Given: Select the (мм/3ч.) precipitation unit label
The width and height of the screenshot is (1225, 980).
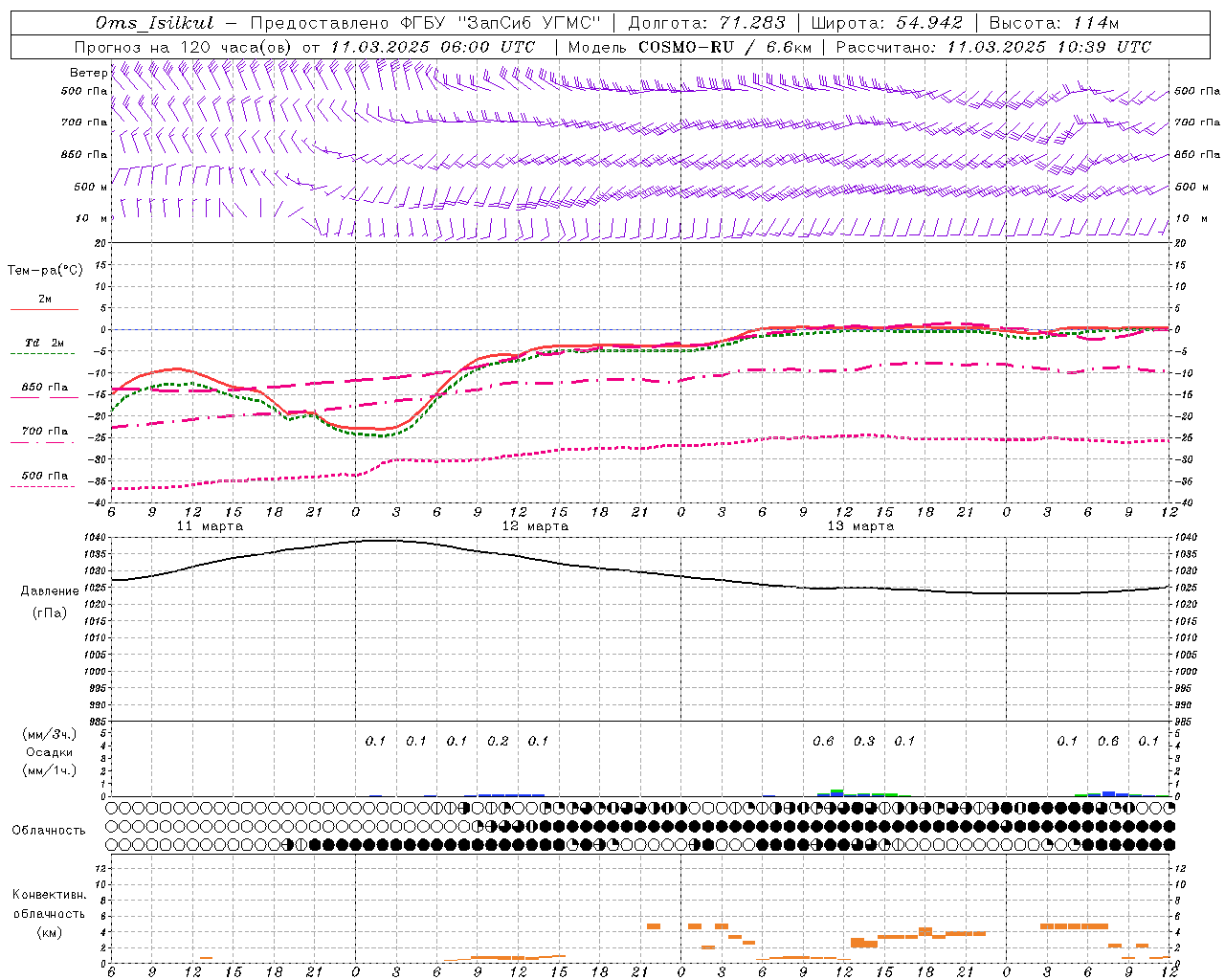Looking at the screenshot, I should point(50,734).
